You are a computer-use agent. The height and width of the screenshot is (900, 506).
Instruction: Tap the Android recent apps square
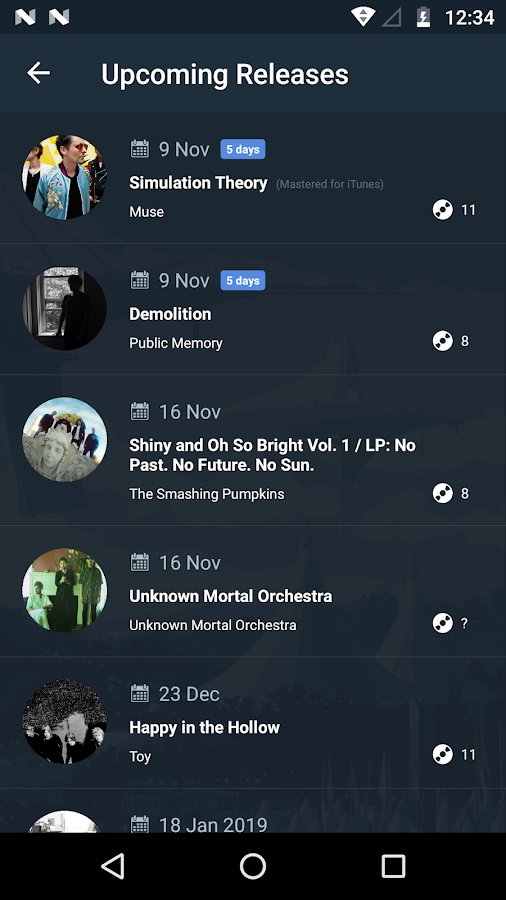(394, 866)
